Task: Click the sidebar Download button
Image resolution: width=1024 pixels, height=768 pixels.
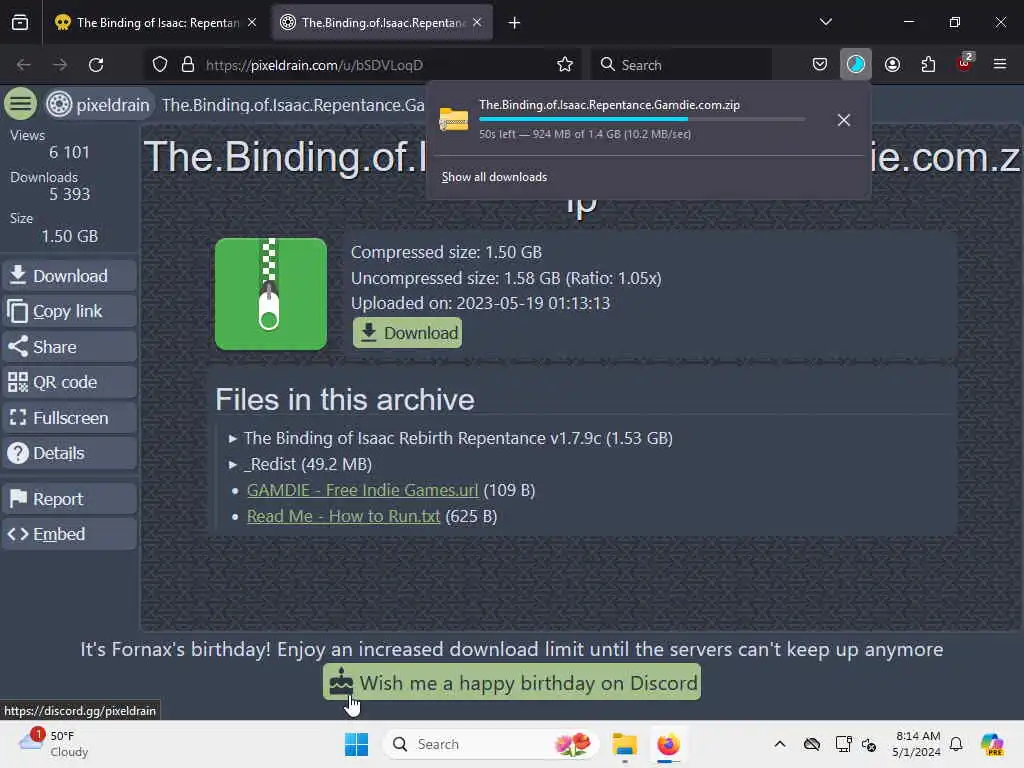Action: (69, 276)
